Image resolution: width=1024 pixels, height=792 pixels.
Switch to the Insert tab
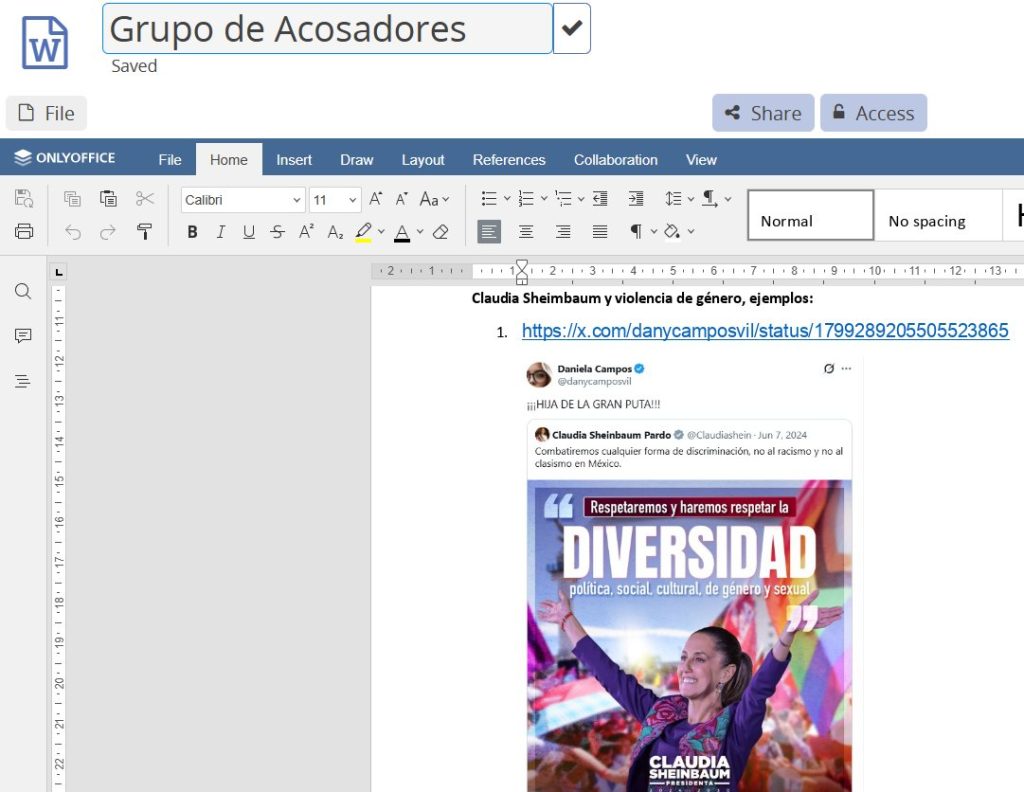tap(294, 160)
